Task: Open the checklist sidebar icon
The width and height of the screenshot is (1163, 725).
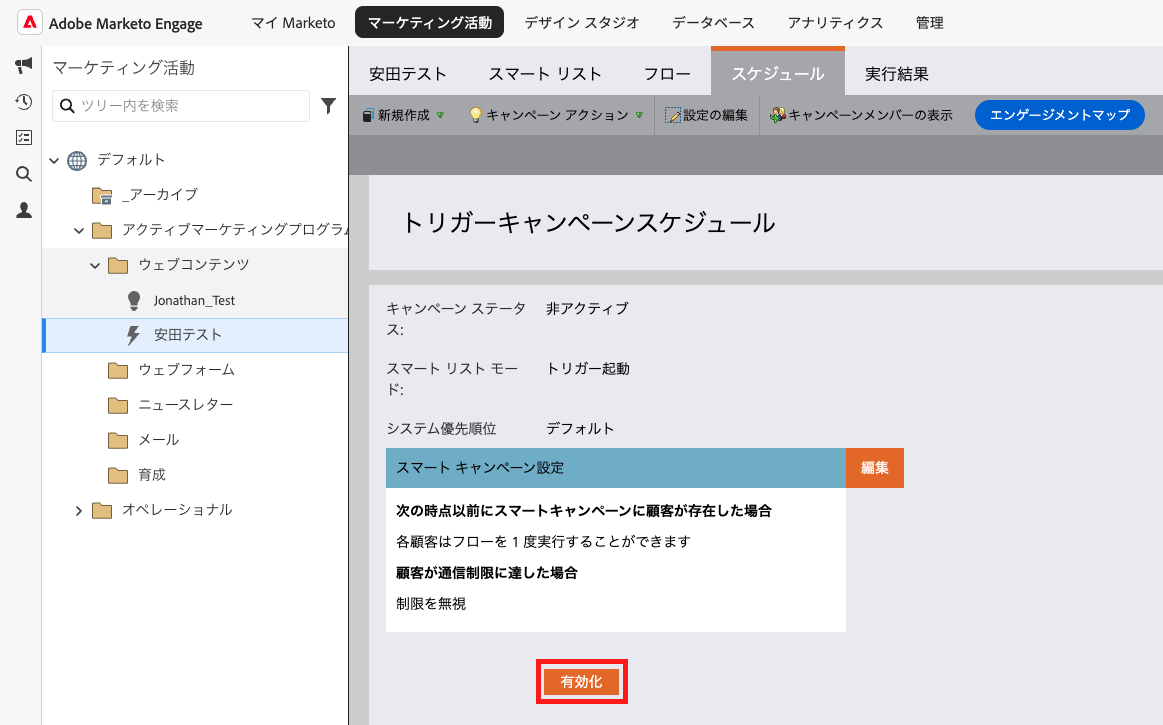Action: coord(24,137)
